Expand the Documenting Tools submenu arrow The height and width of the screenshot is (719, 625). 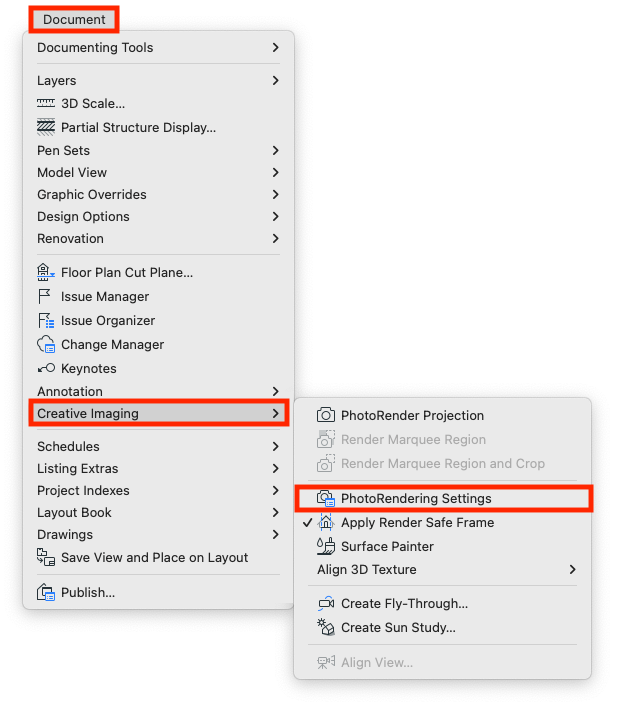275,47
